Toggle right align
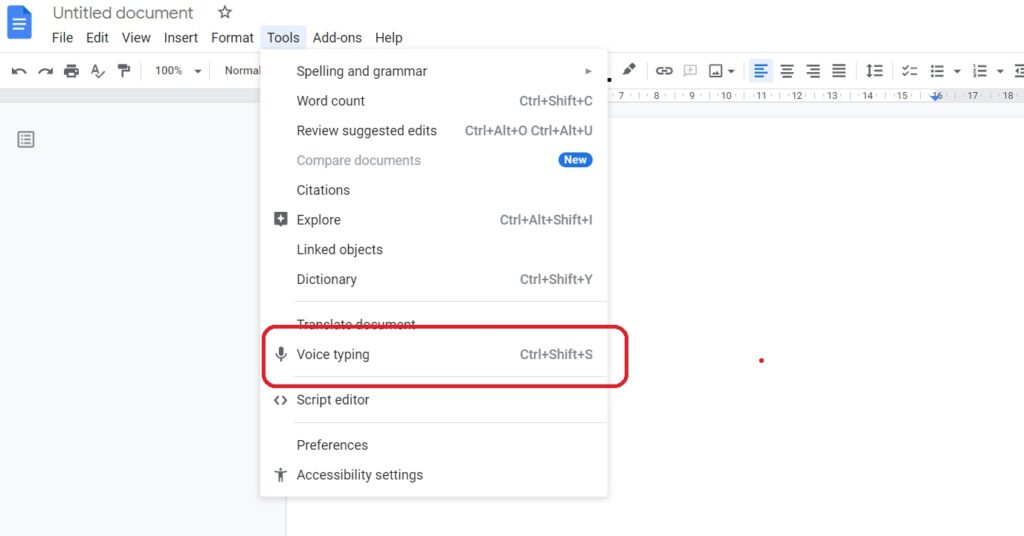Viewport: 1024px width, 536px height. point(813,71)
